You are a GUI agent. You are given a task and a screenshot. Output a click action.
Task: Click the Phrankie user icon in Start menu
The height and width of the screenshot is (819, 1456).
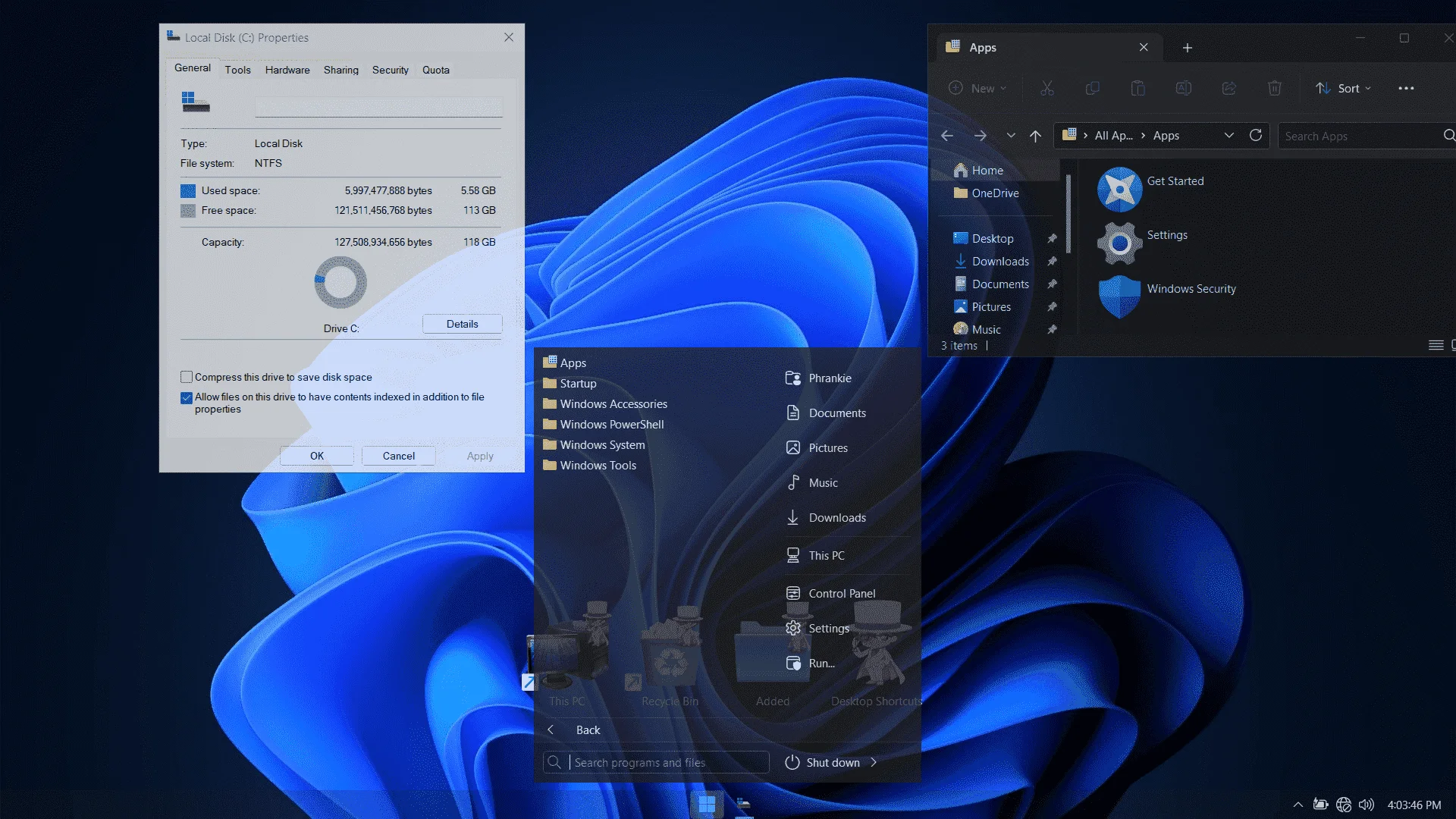point(793,378)
